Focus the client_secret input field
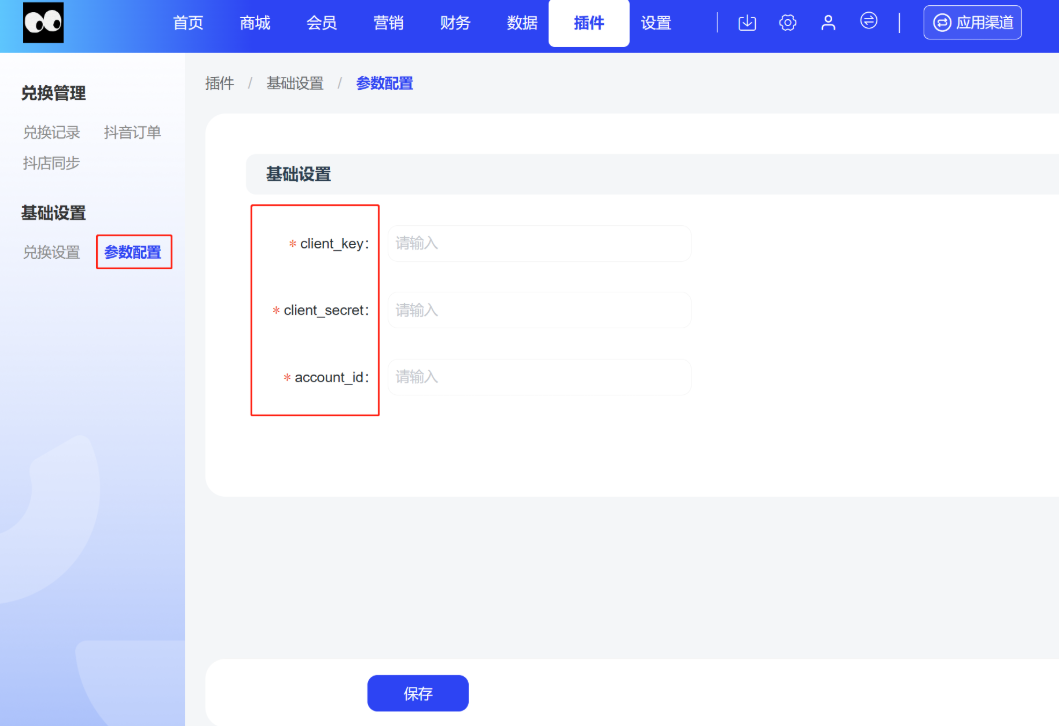The height and width of the screenshot is (726, 1059). click(x=539, y=310)
